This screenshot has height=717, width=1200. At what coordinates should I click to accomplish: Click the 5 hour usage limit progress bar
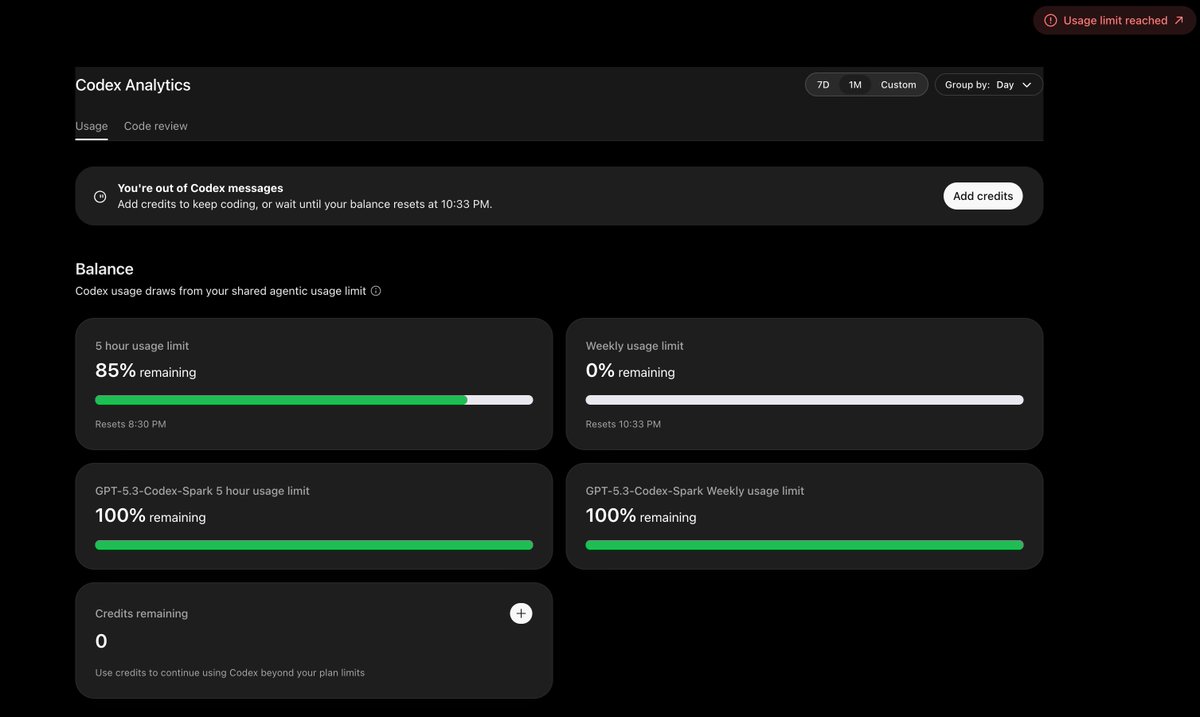click(x=314, y=400)
